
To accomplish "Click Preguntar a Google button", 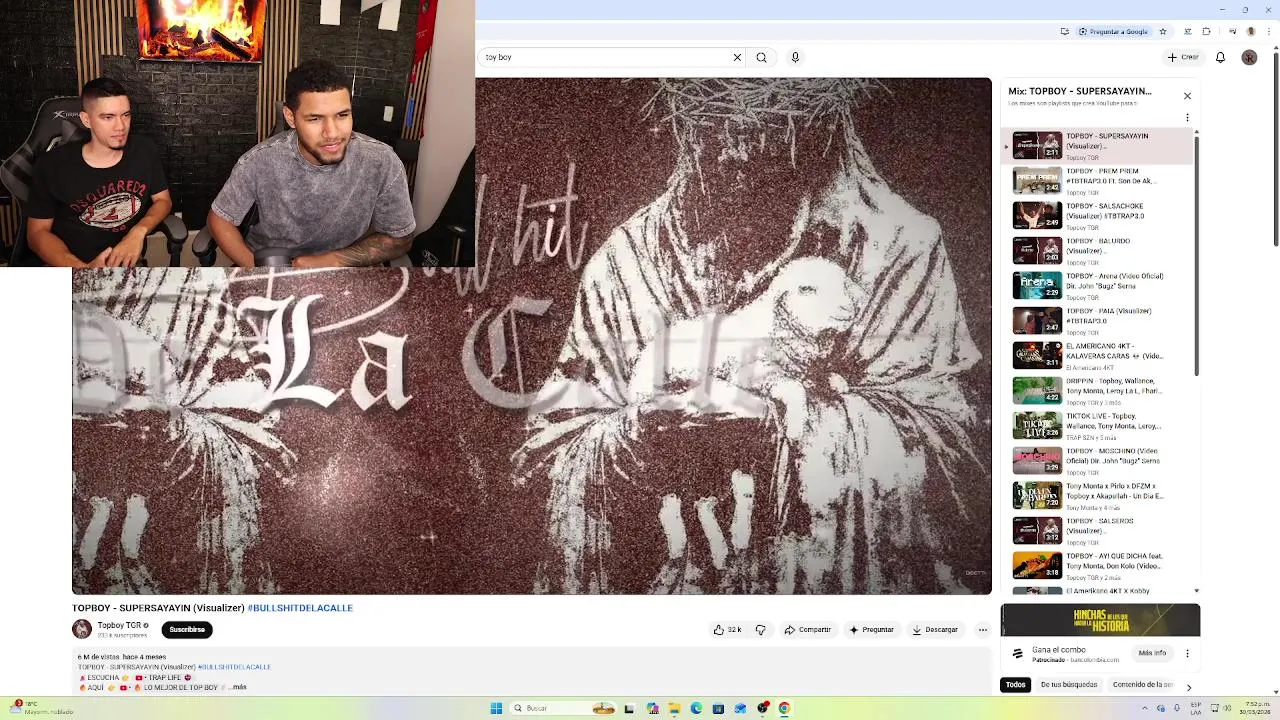I will (x=1113, y=32).
